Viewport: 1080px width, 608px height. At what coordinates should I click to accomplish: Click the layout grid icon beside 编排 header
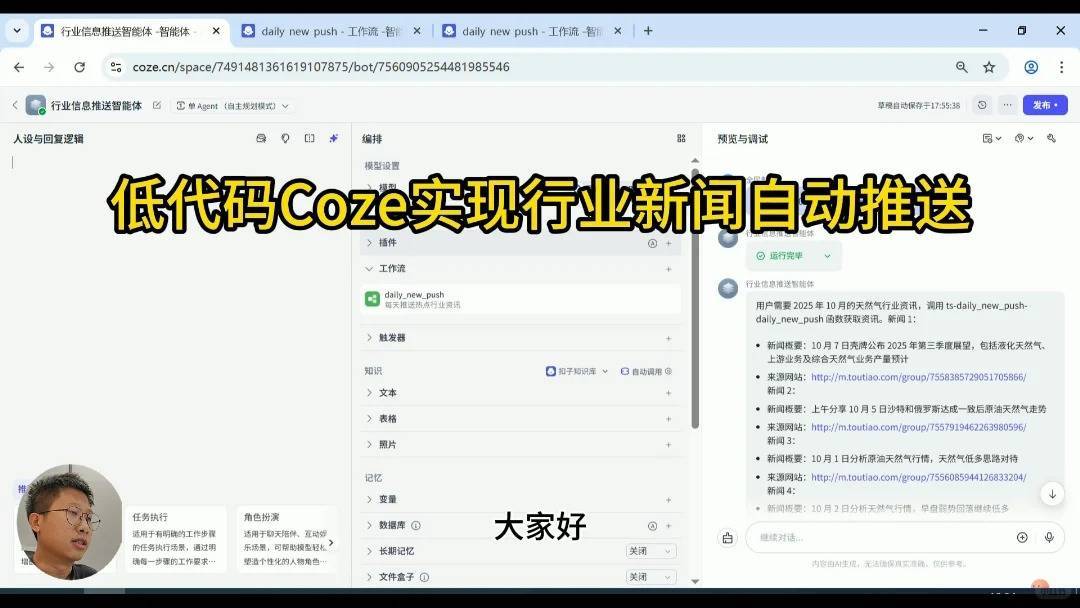click(681, 139)
